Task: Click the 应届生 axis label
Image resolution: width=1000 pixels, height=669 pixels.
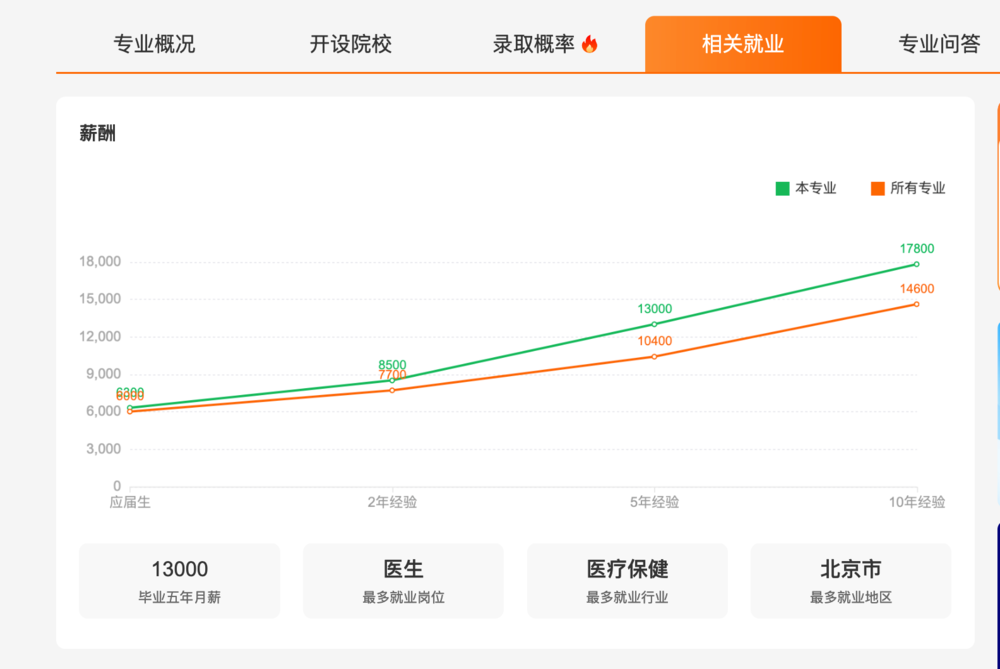Action: tap(130, 503)
